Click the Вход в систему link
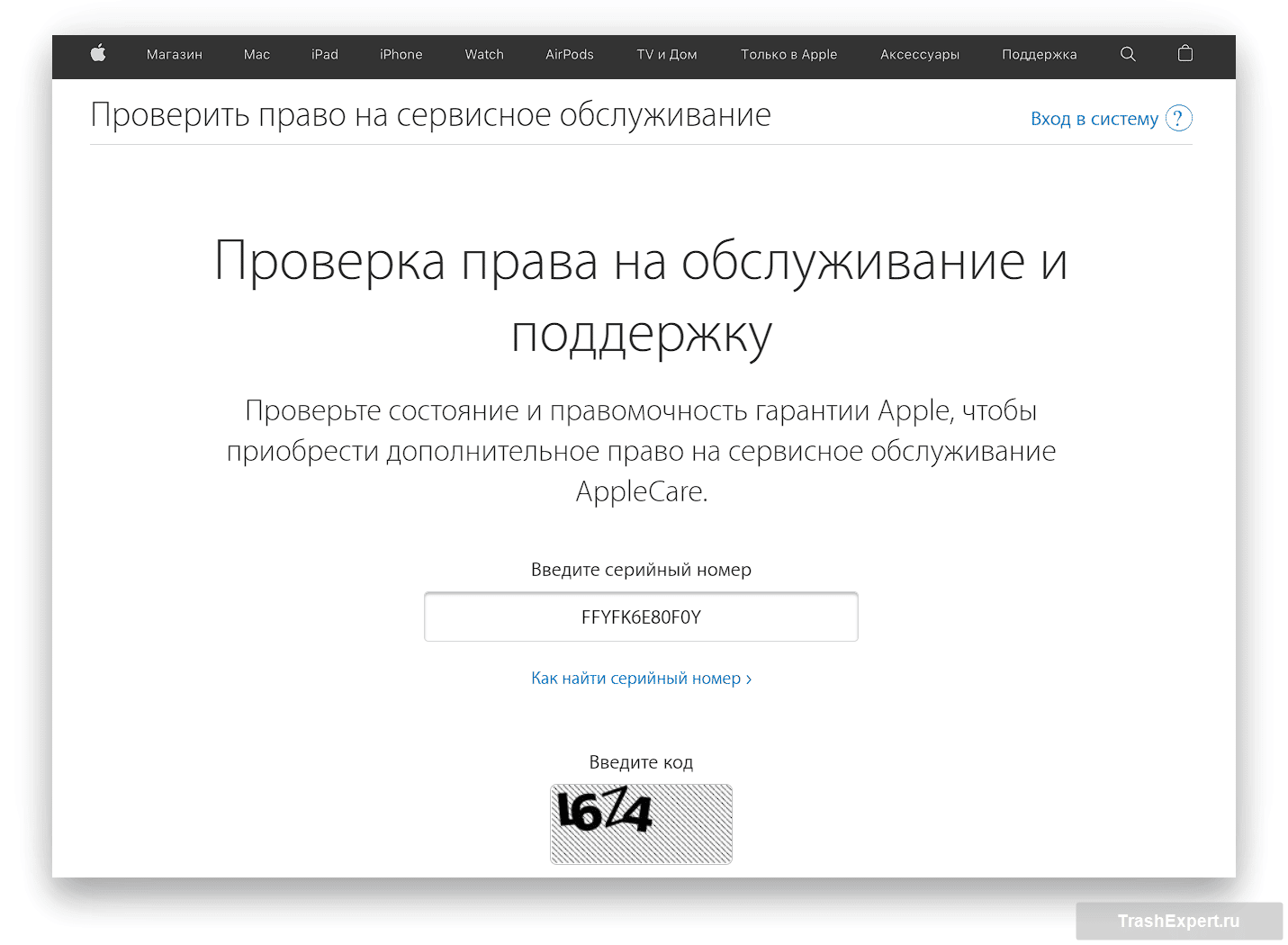 [x=1094, y=119]
